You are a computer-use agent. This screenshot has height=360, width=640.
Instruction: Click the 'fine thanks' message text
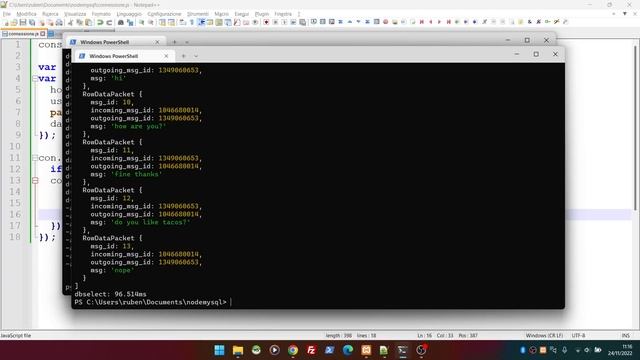tap(136, 174)
